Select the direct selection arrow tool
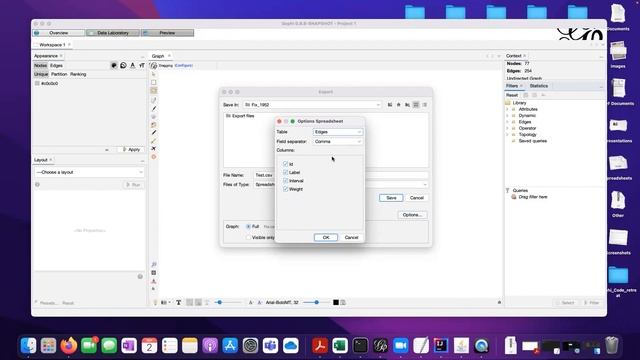640x360 pixels. (x=154, y=74)
